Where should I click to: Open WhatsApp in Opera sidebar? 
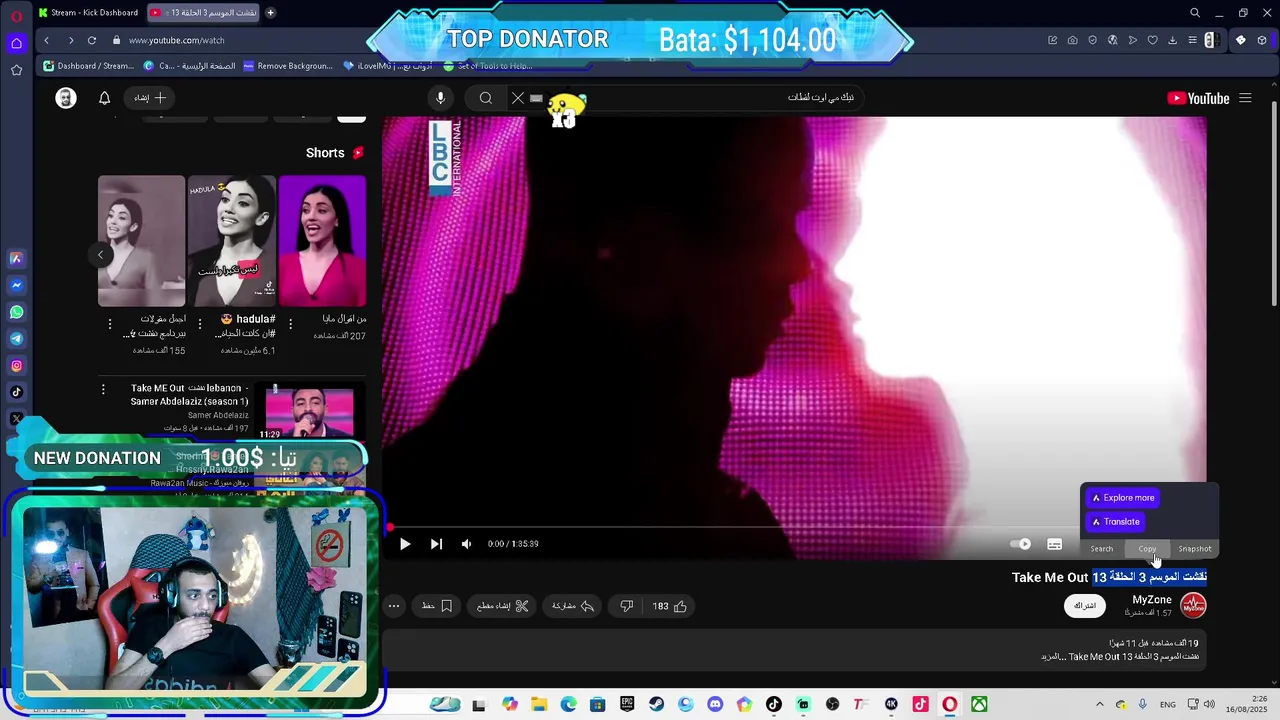16,312
